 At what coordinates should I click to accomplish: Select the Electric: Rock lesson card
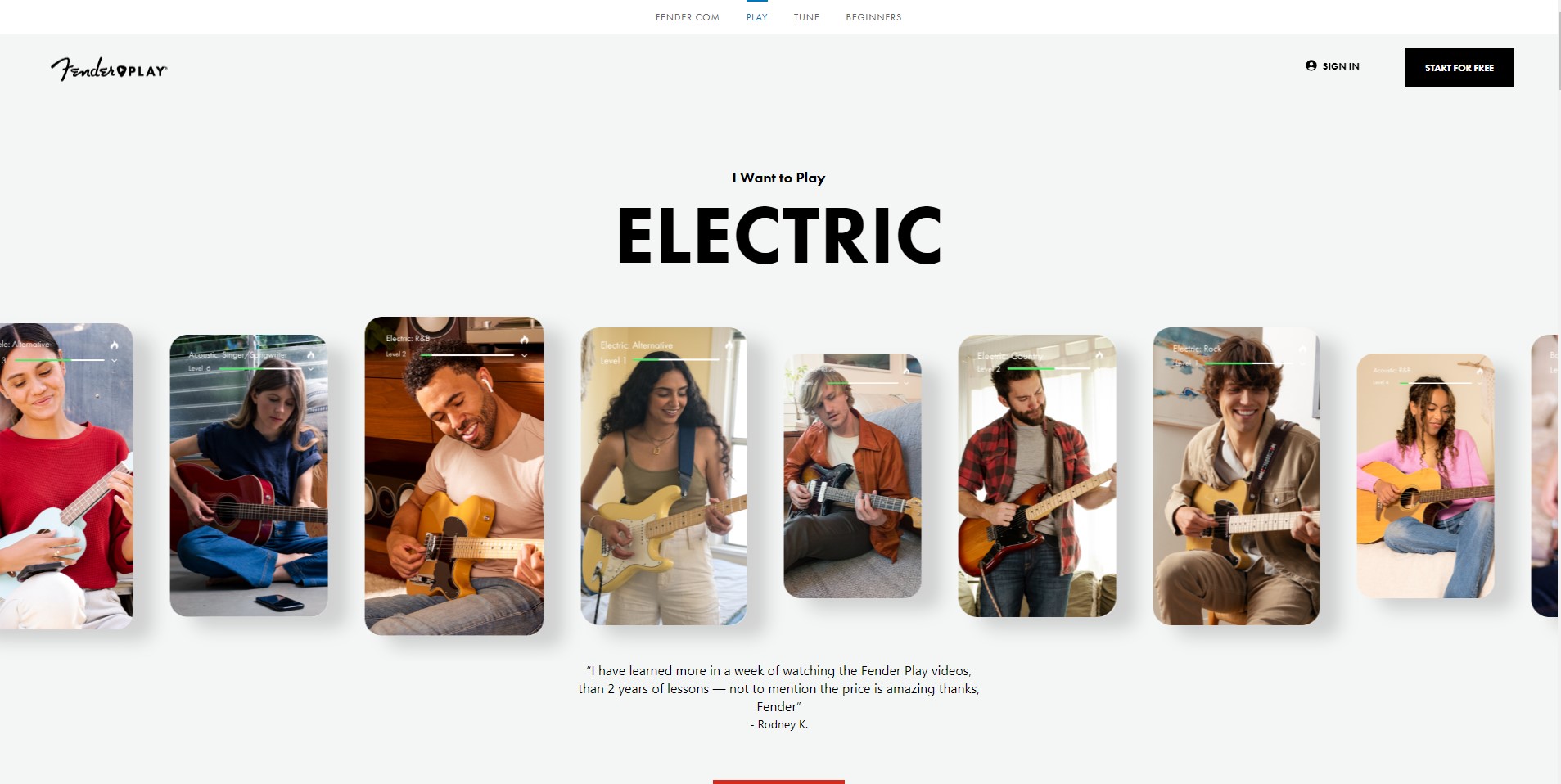pyautogui.click(x=1236, y=476)
